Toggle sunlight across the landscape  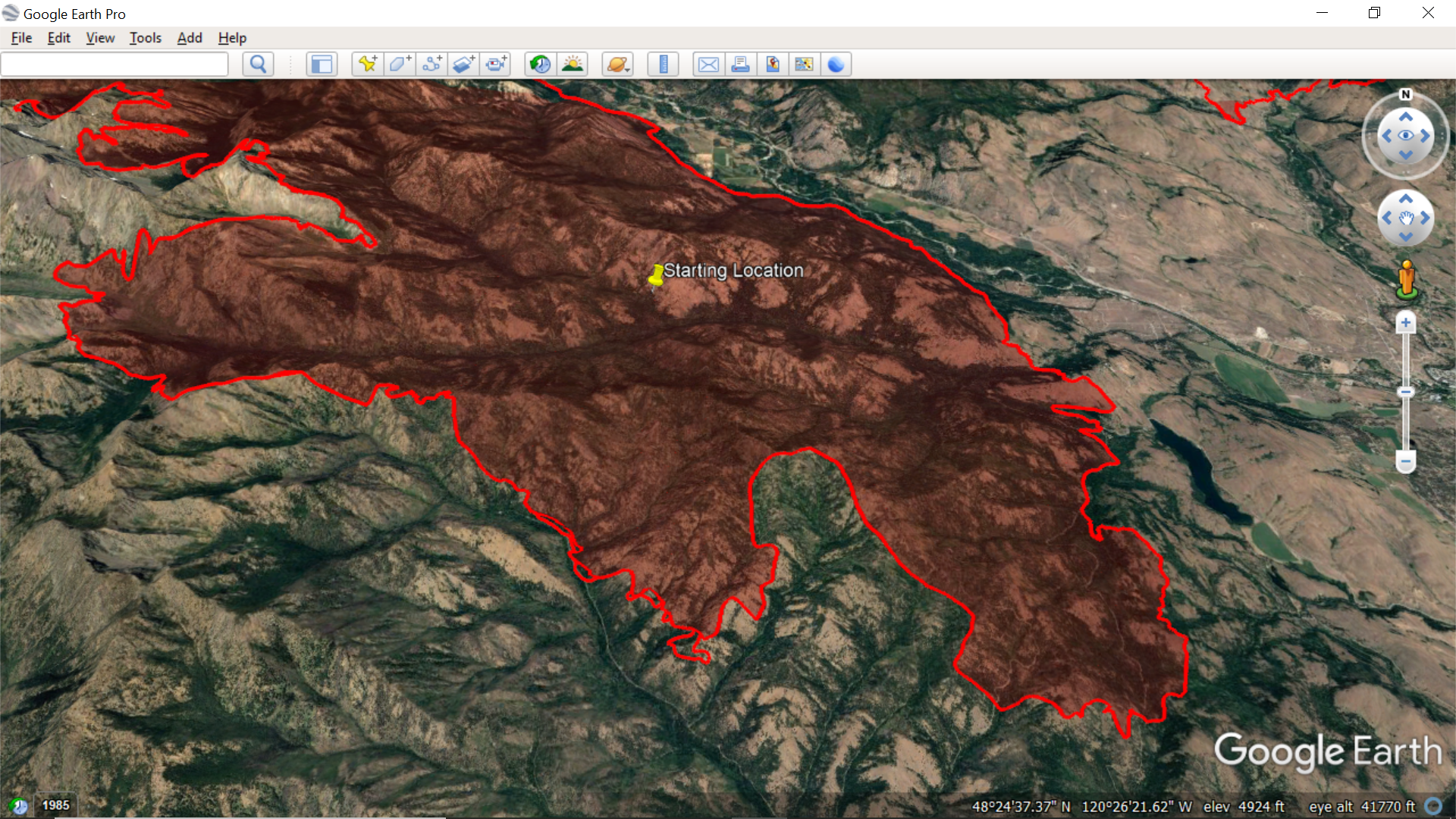(573, 64)
